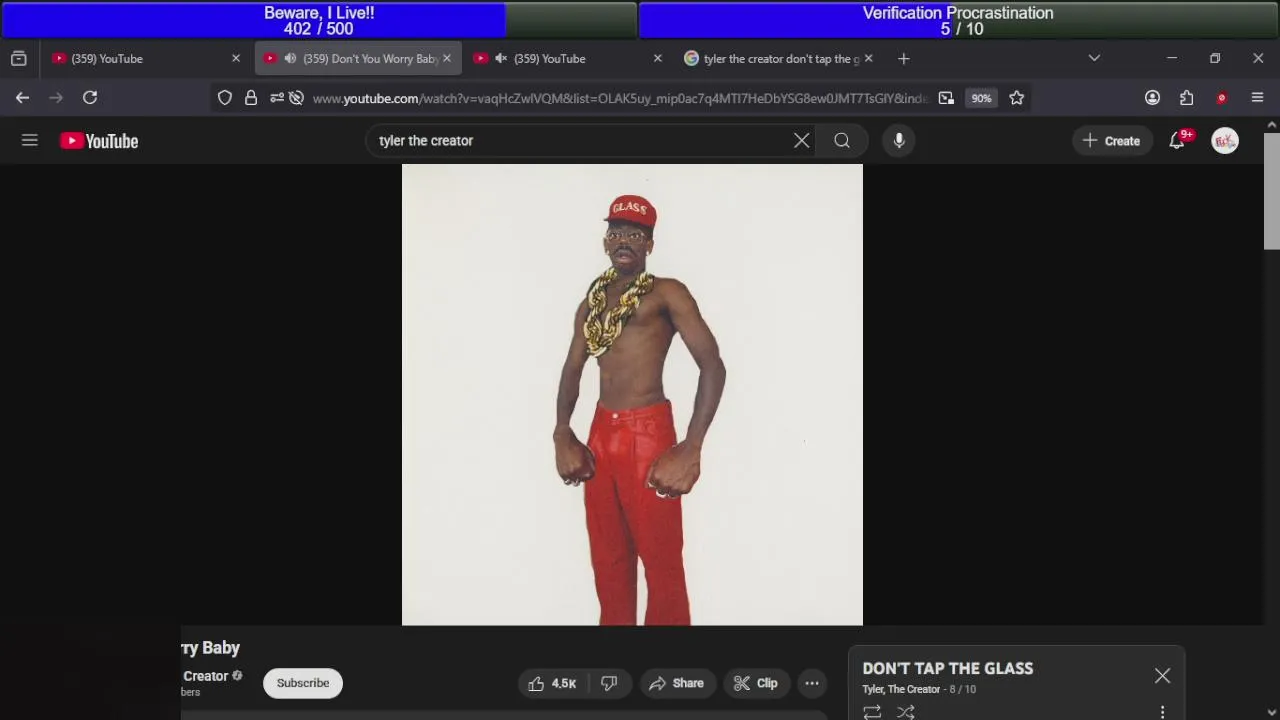Open more actions three-dot menu beside Clip
Image resolution: width=1280 pixels, height=720 pixels.
coord(812,683)
